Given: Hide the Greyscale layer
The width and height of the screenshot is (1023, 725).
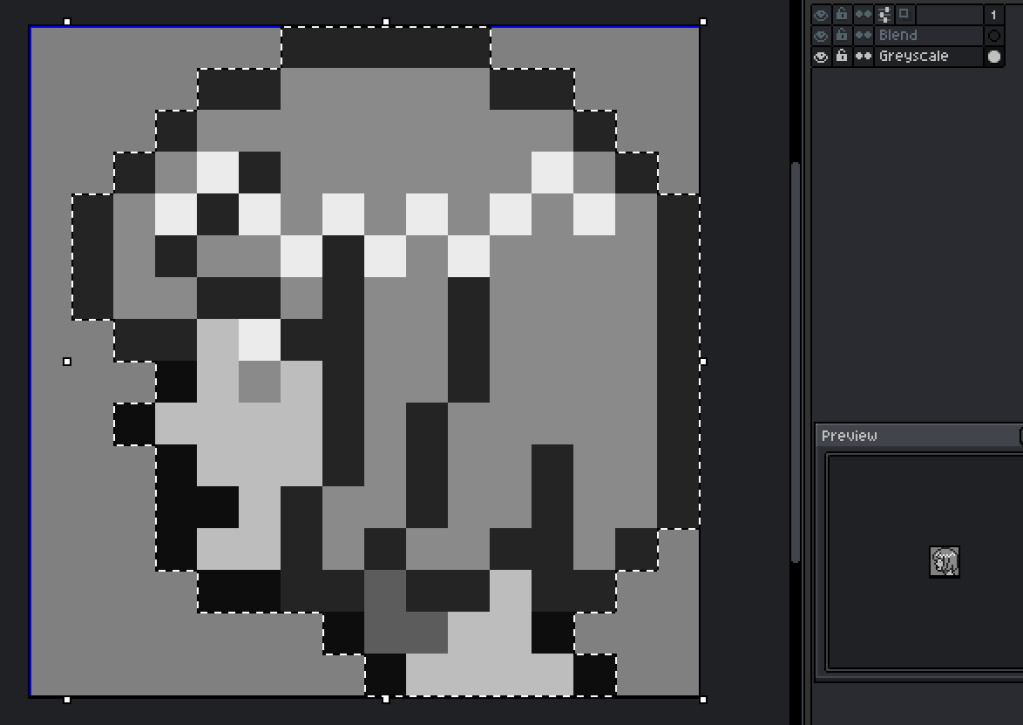Looking at the screenshot, I should click(820, 56).
